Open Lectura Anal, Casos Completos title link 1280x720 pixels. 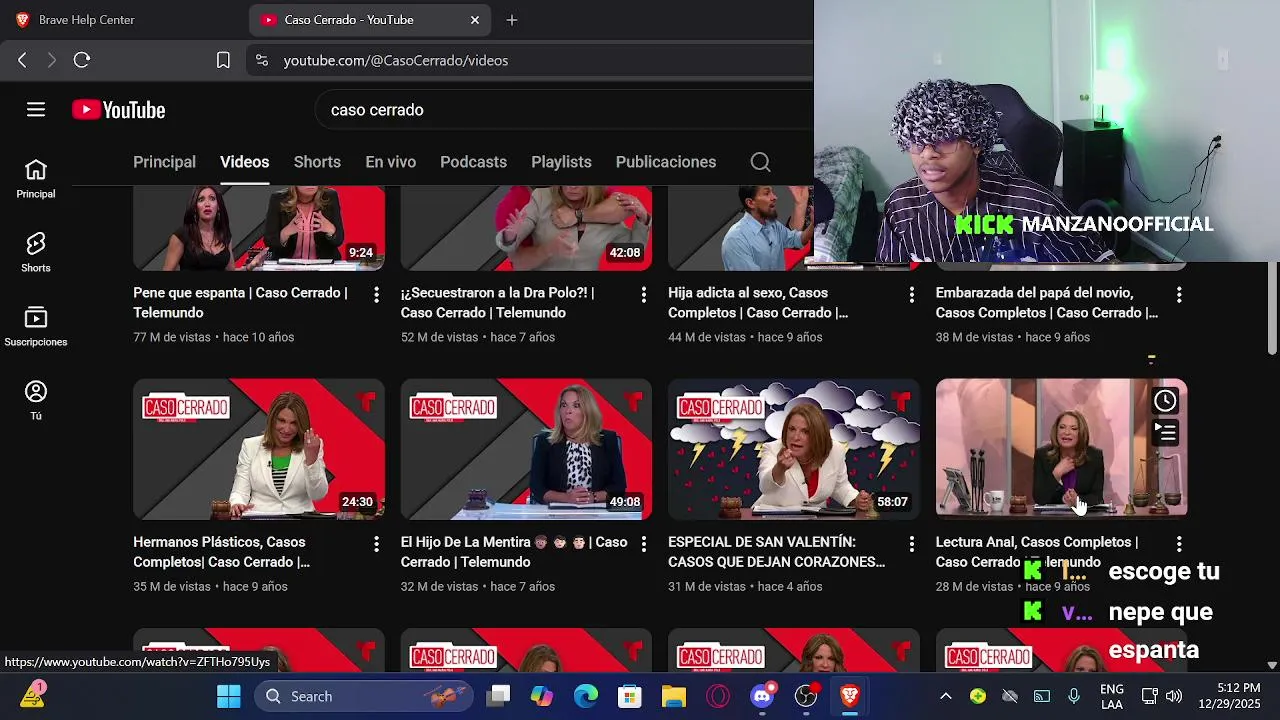(x=1037, y=552)
